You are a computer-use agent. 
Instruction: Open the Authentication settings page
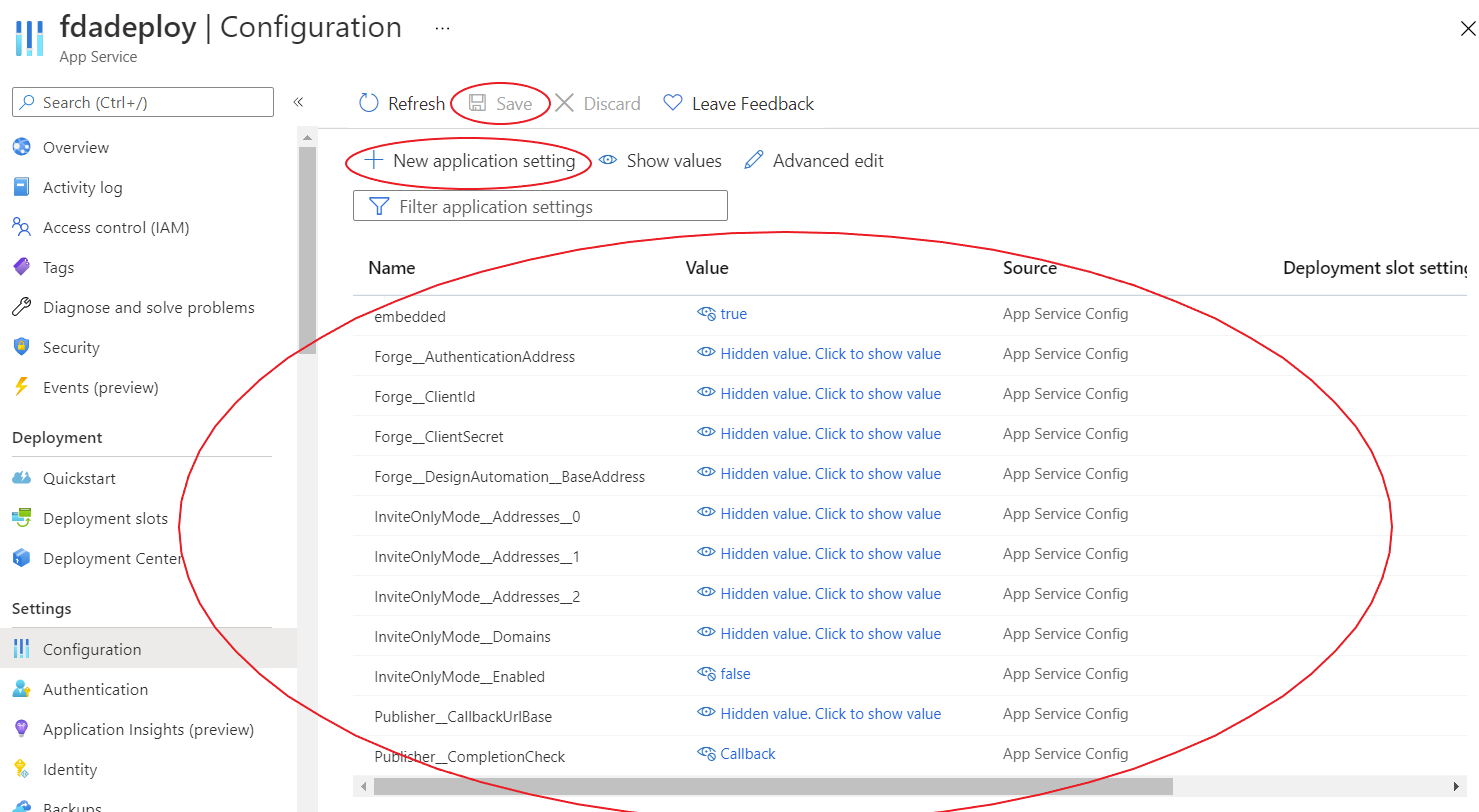(x=95, y=689)
